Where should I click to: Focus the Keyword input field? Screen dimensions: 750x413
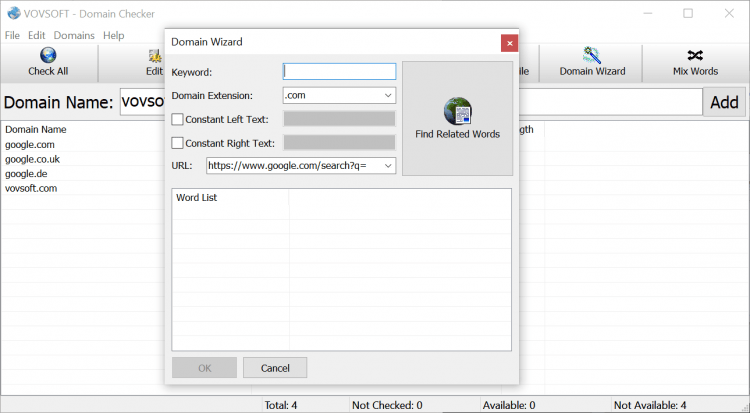click(339, 72)
